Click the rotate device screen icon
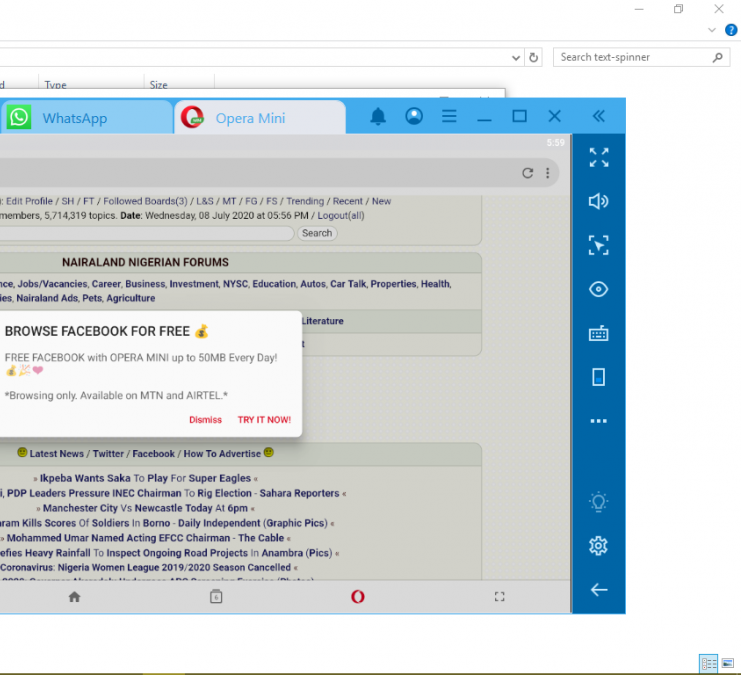This screenshot has width=741, height=675. pyautogui.click(x=598, y=377)
